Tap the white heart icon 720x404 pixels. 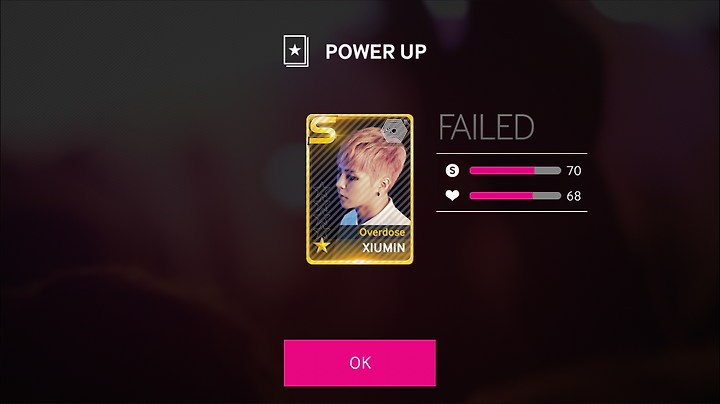(x=452, y=196)
